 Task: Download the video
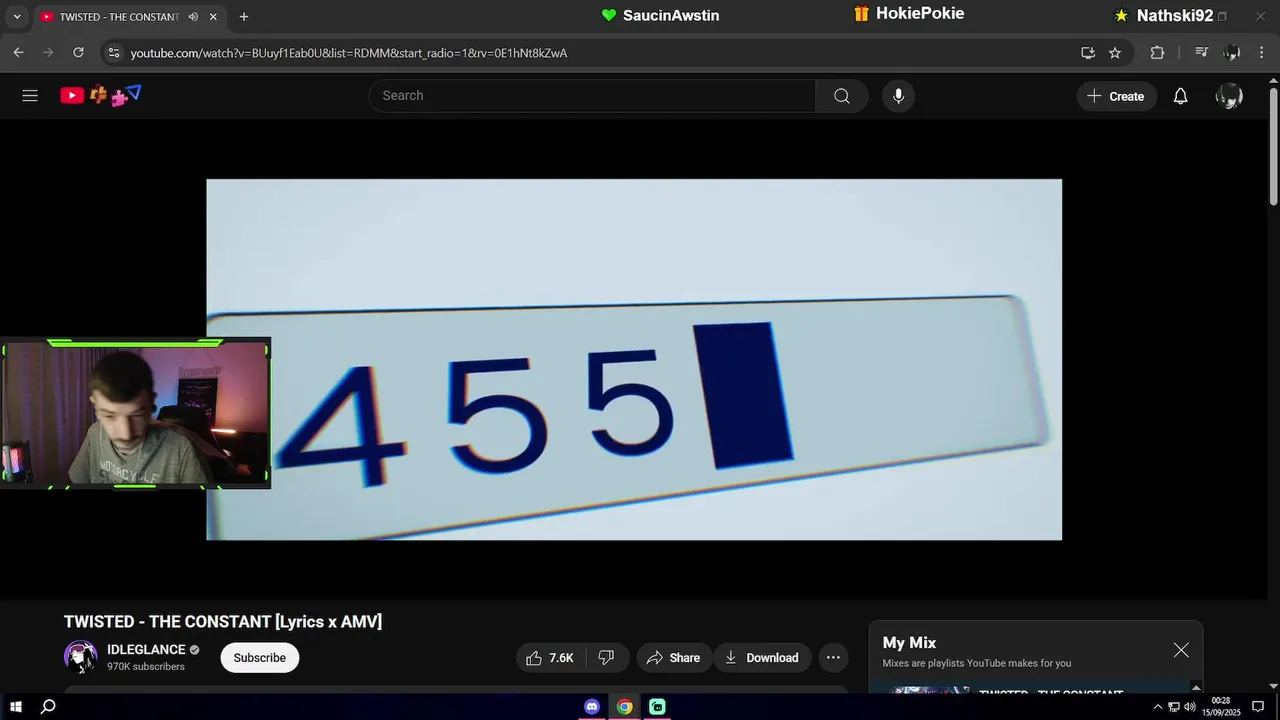click(x=762, y=657)
